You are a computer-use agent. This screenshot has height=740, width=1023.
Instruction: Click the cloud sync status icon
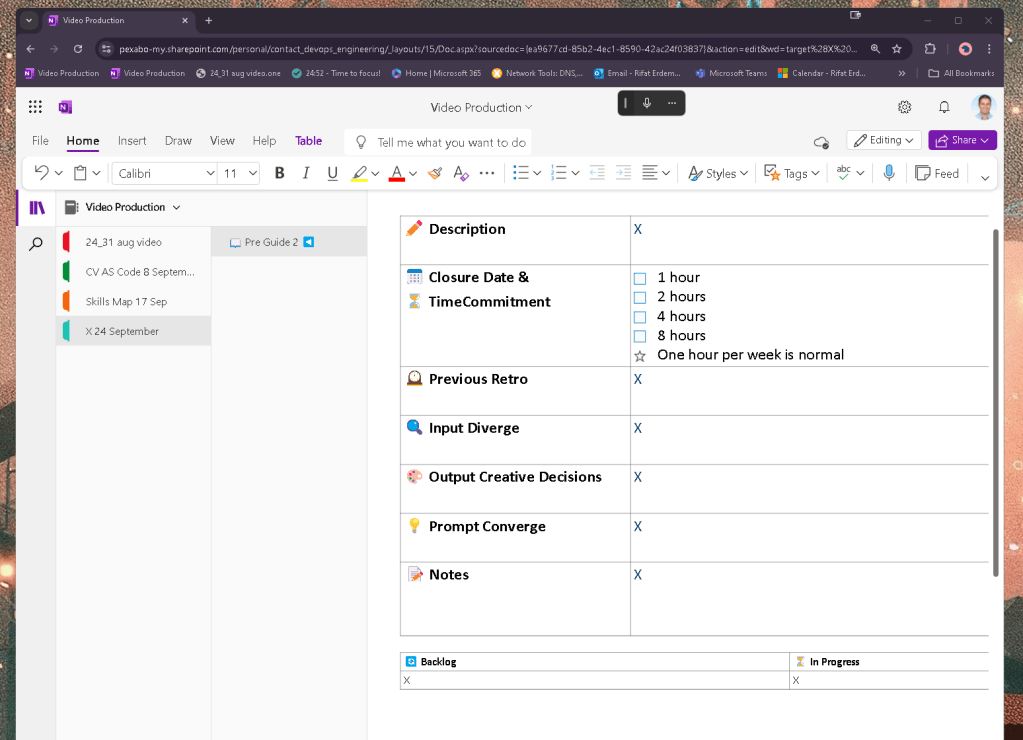821,142
